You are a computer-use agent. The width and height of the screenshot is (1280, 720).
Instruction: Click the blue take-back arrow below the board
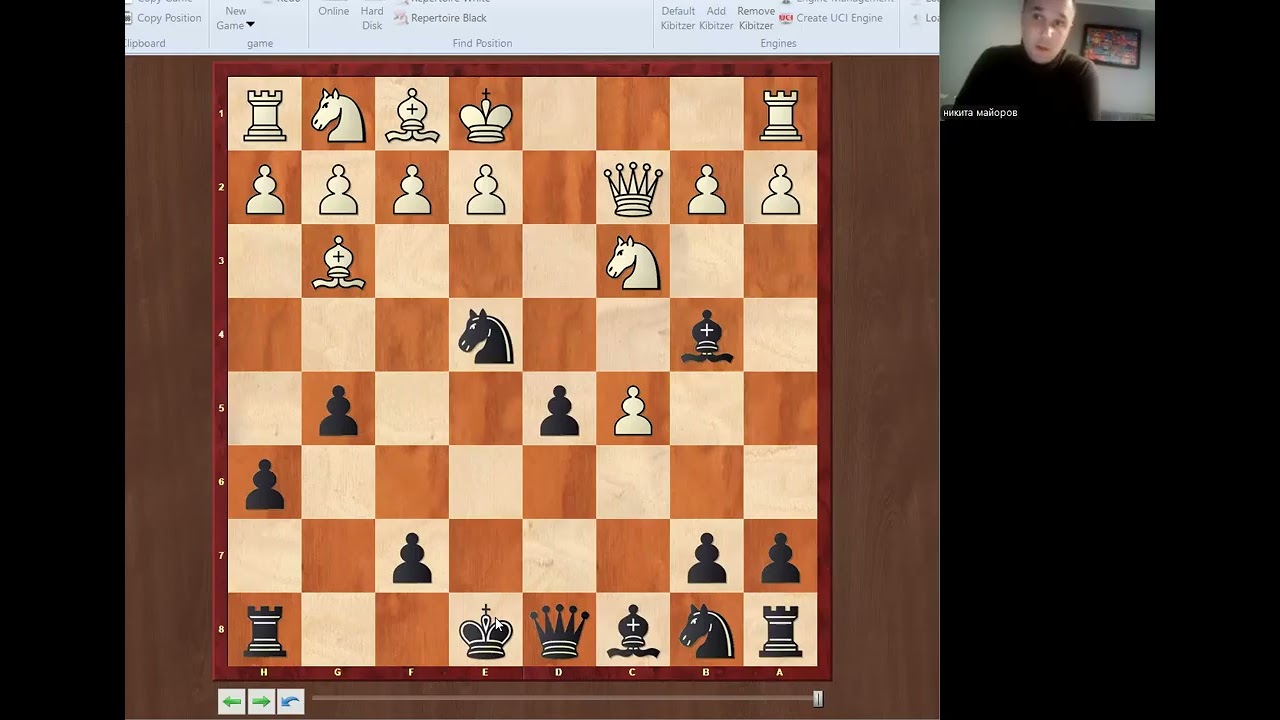coord(290,702)
